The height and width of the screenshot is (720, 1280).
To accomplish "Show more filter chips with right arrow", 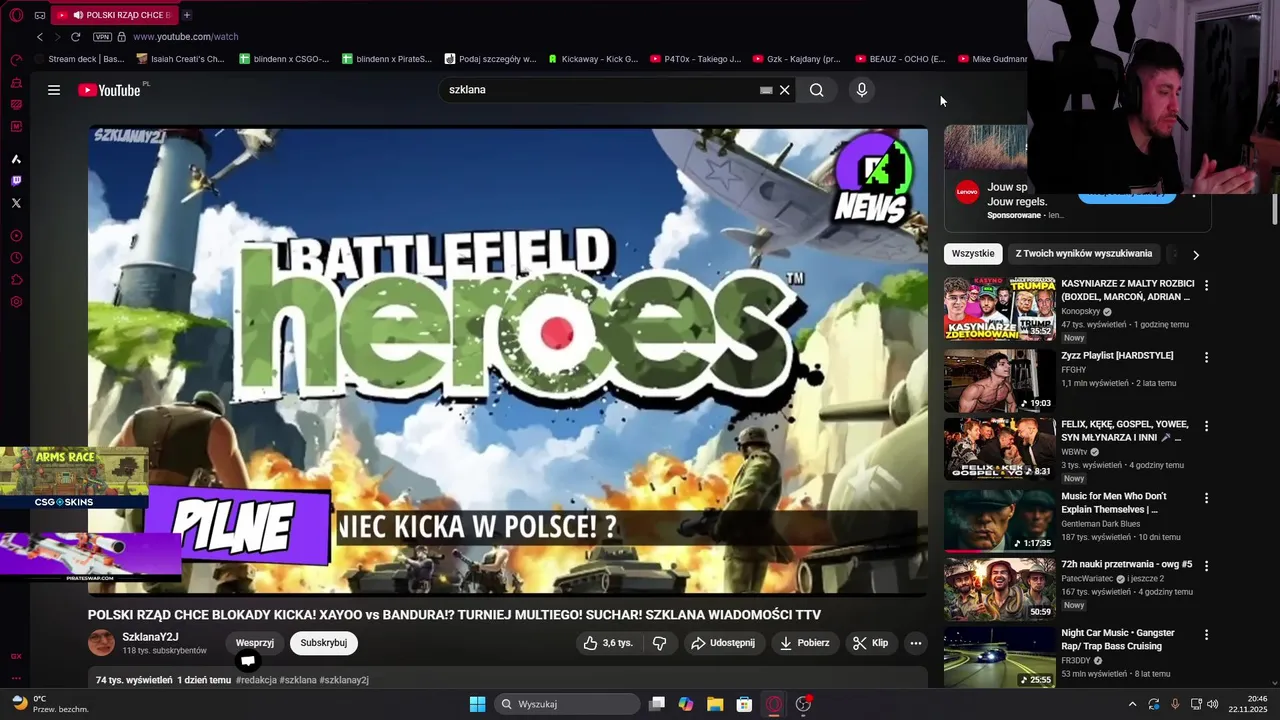I will [1195, 255].
